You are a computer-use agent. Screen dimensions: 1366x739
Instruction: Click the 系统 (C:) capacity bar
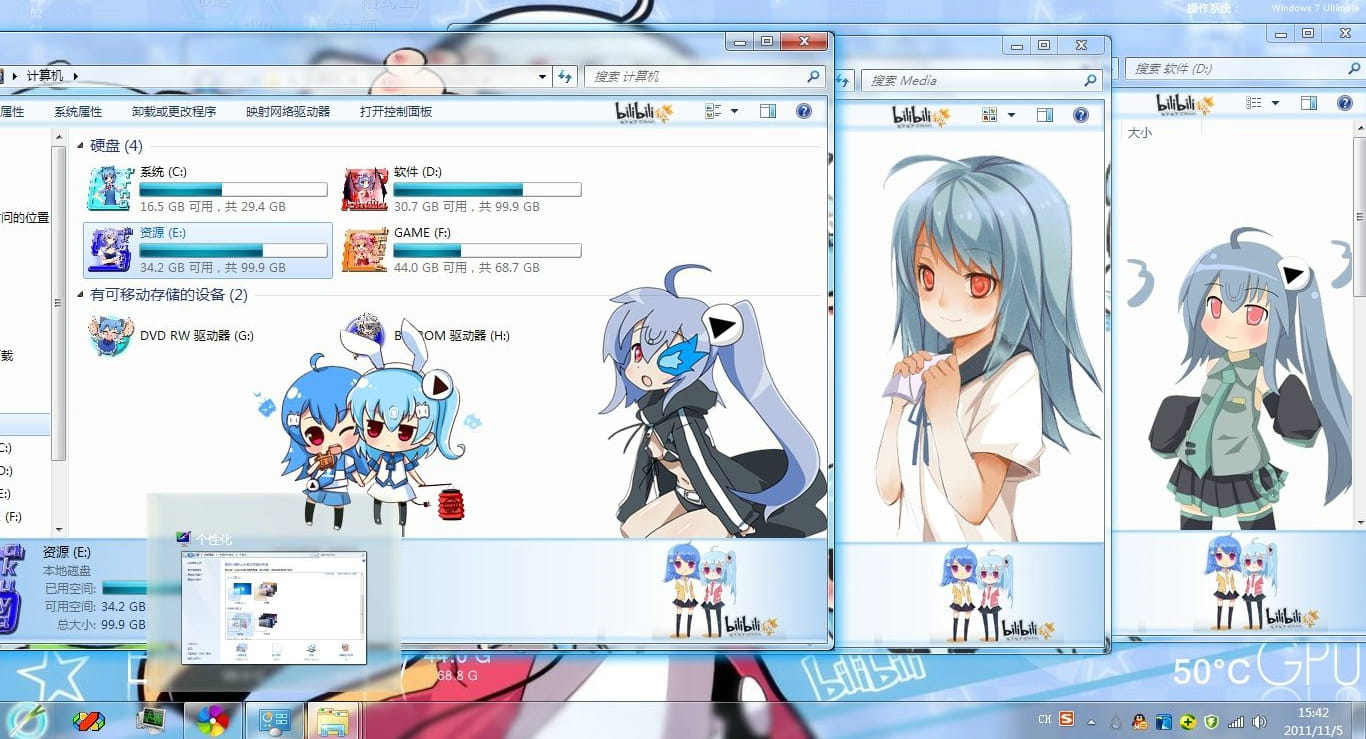(233, 189)
